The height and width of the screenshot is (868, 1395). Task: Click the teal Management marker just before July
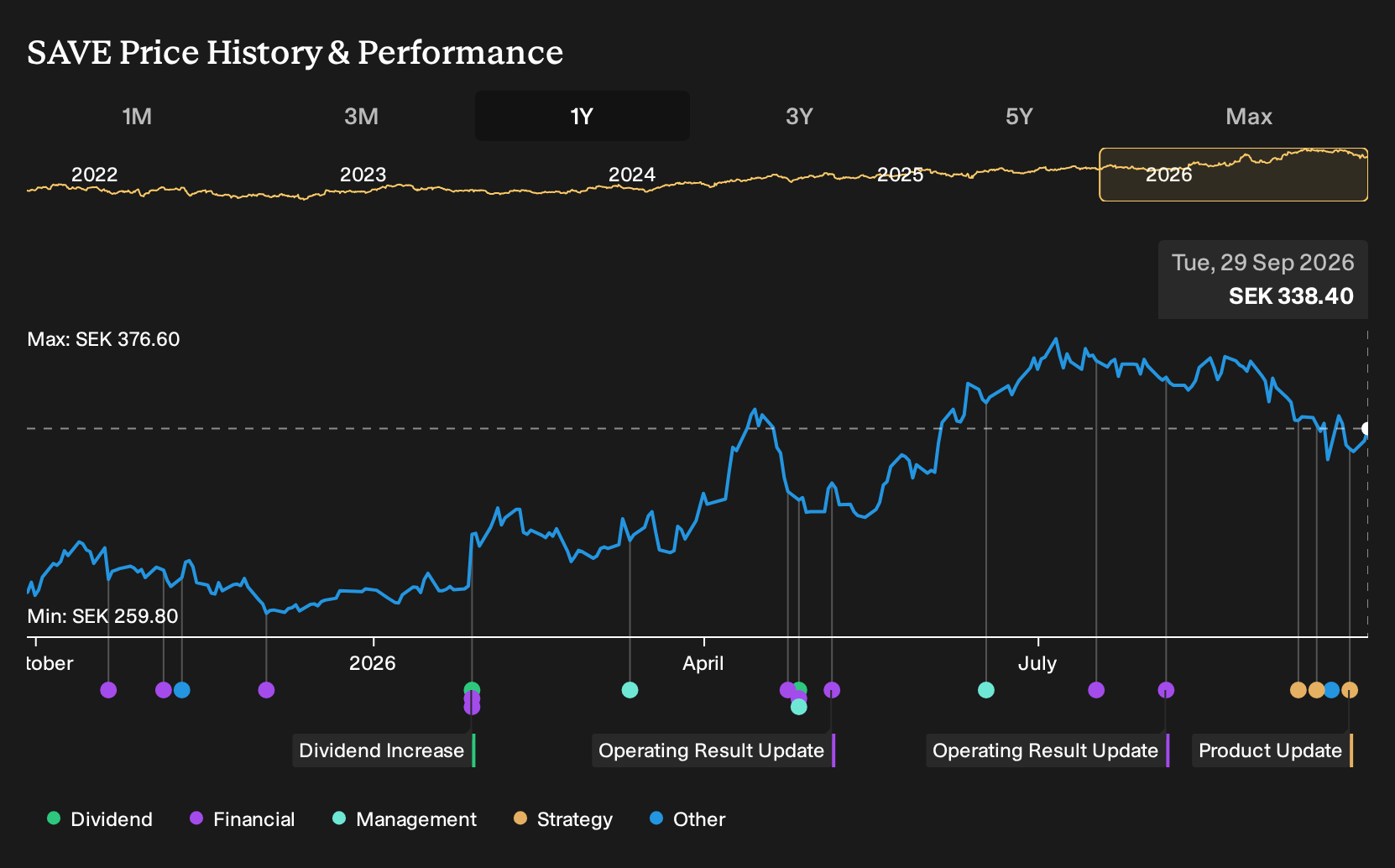pos(986,690)
